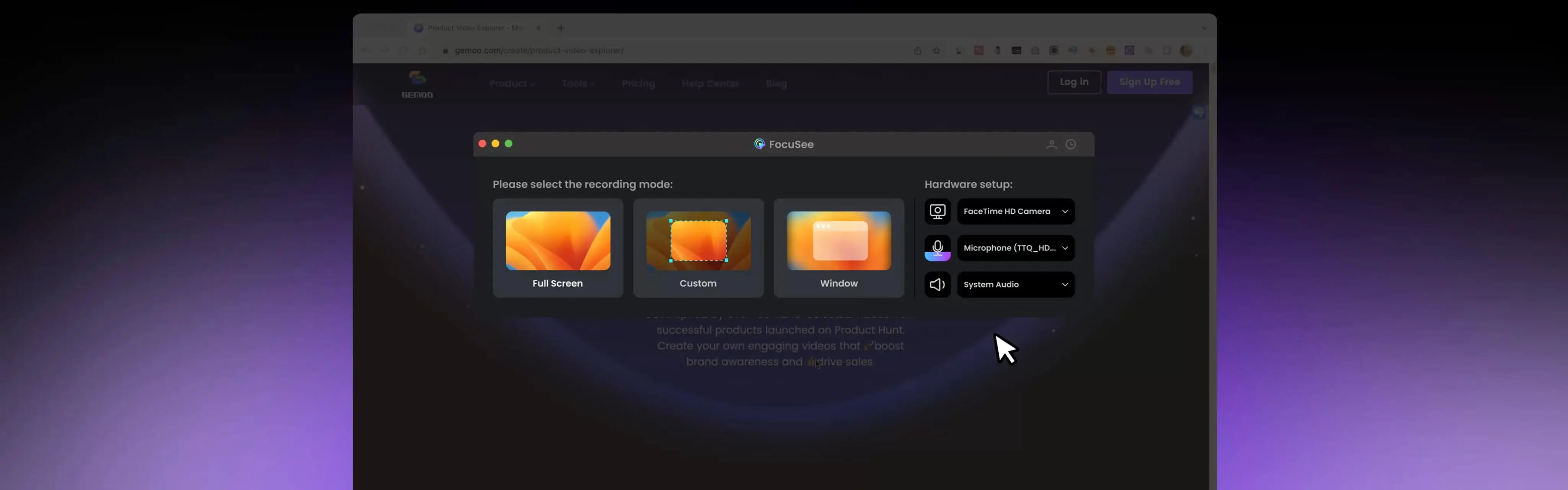Screen dimensions: 1568x490
Task: Open Help Center link
Action: 710,84
